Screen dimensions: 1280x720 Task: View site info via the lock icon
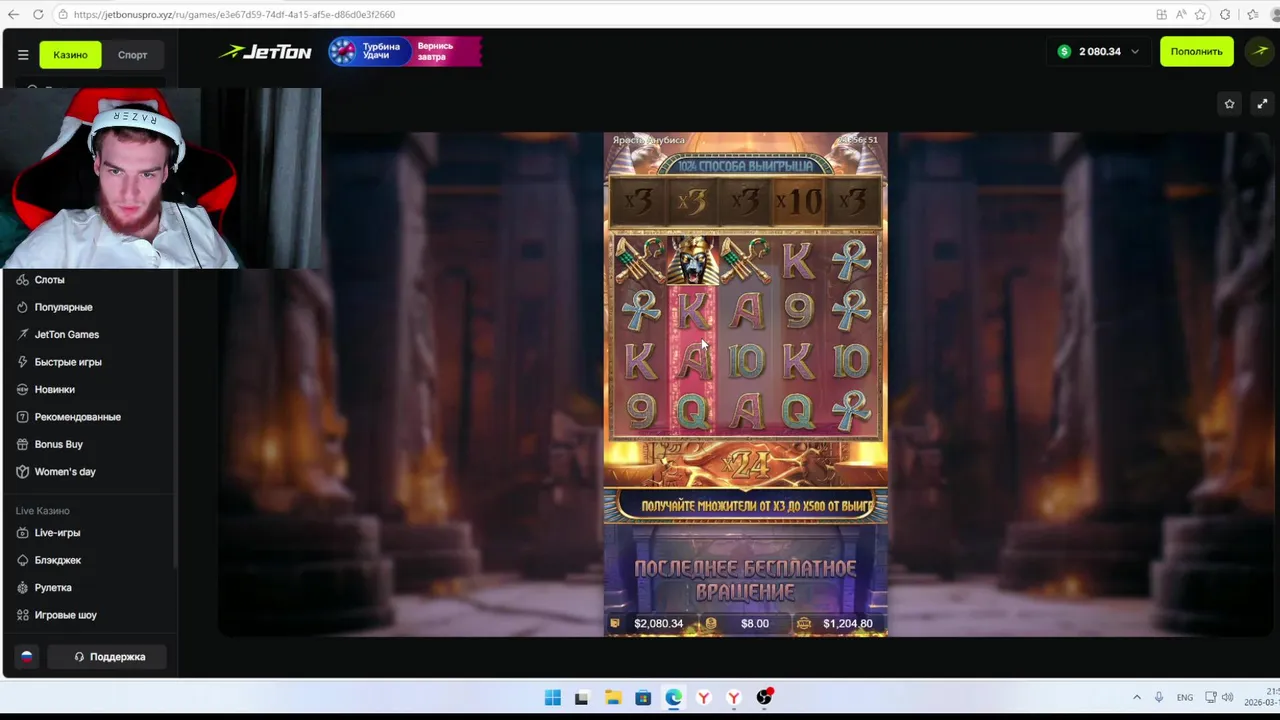[x=63, y=15]
